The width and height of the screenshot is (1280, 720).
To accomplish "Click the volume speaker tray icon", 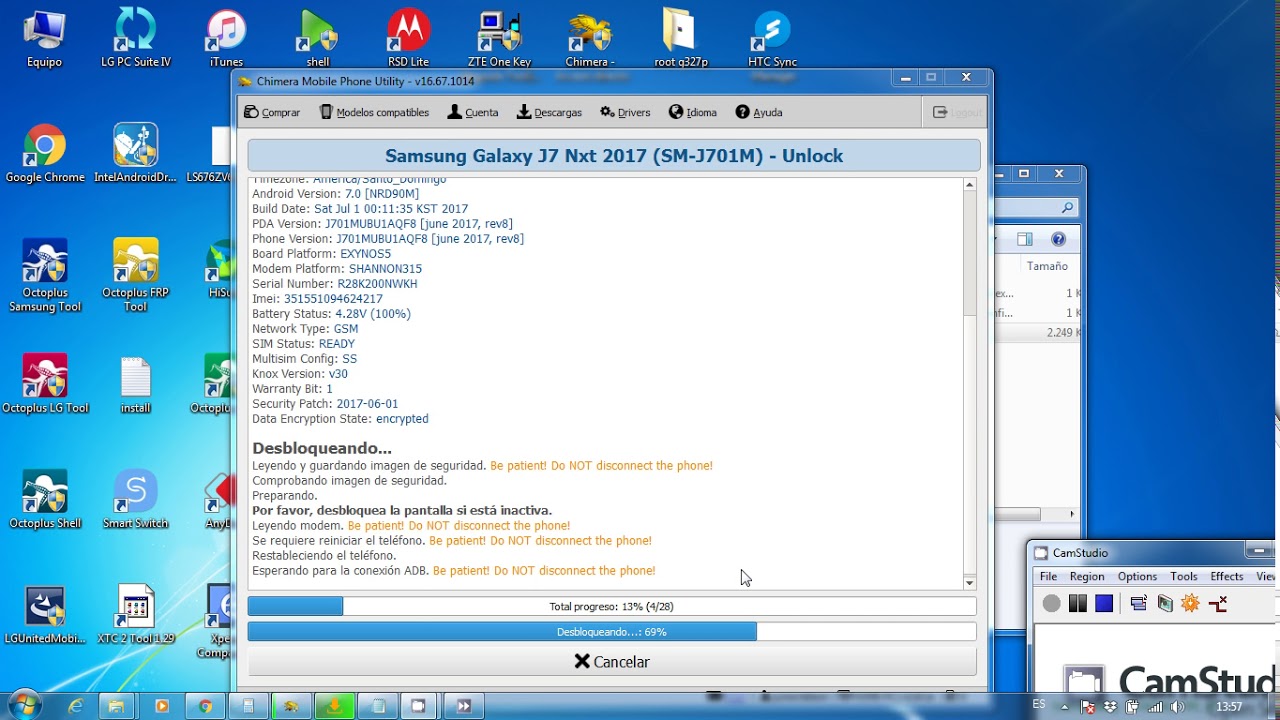I will [x=1179, y=706].
